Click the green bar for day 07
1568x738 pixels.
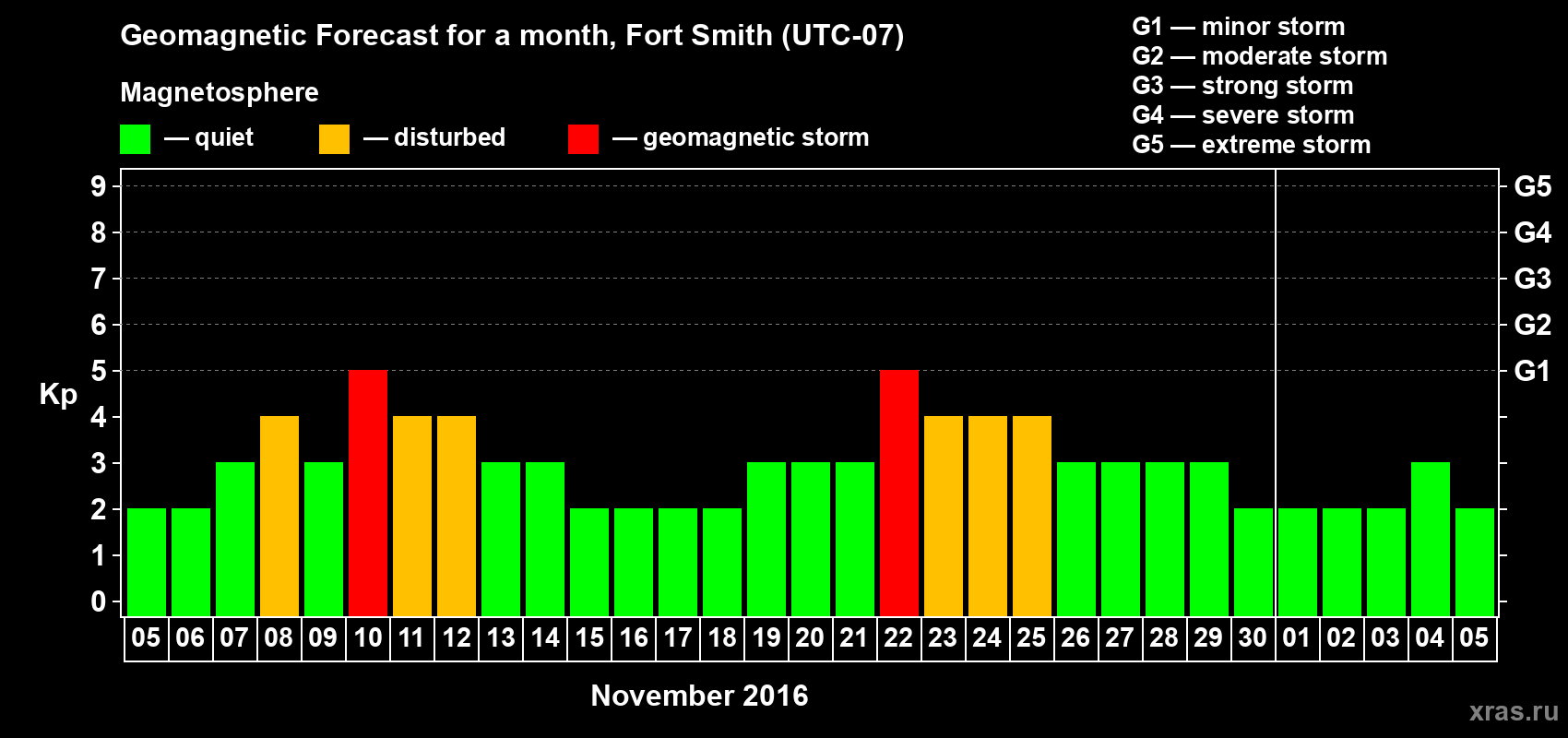(235, 539)
